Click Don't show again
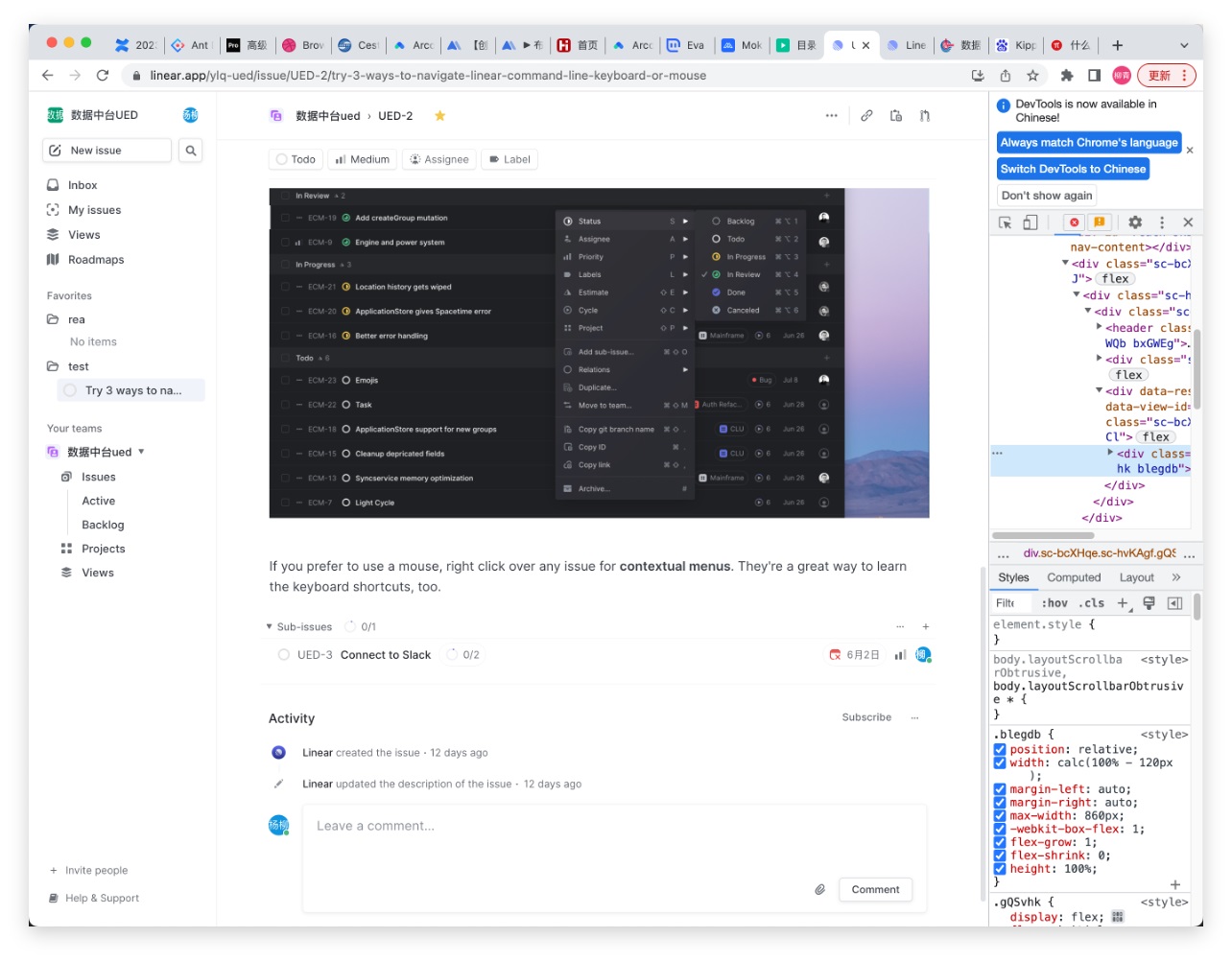1232x961 pixels. pyautogui.click(x=1047, y=196)
